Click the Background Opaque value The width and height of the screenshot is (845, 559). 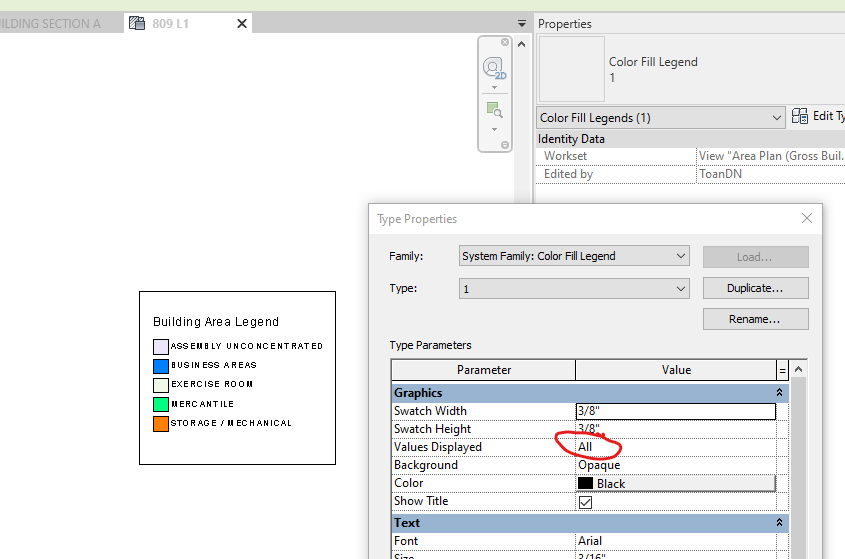click(676, 465)
